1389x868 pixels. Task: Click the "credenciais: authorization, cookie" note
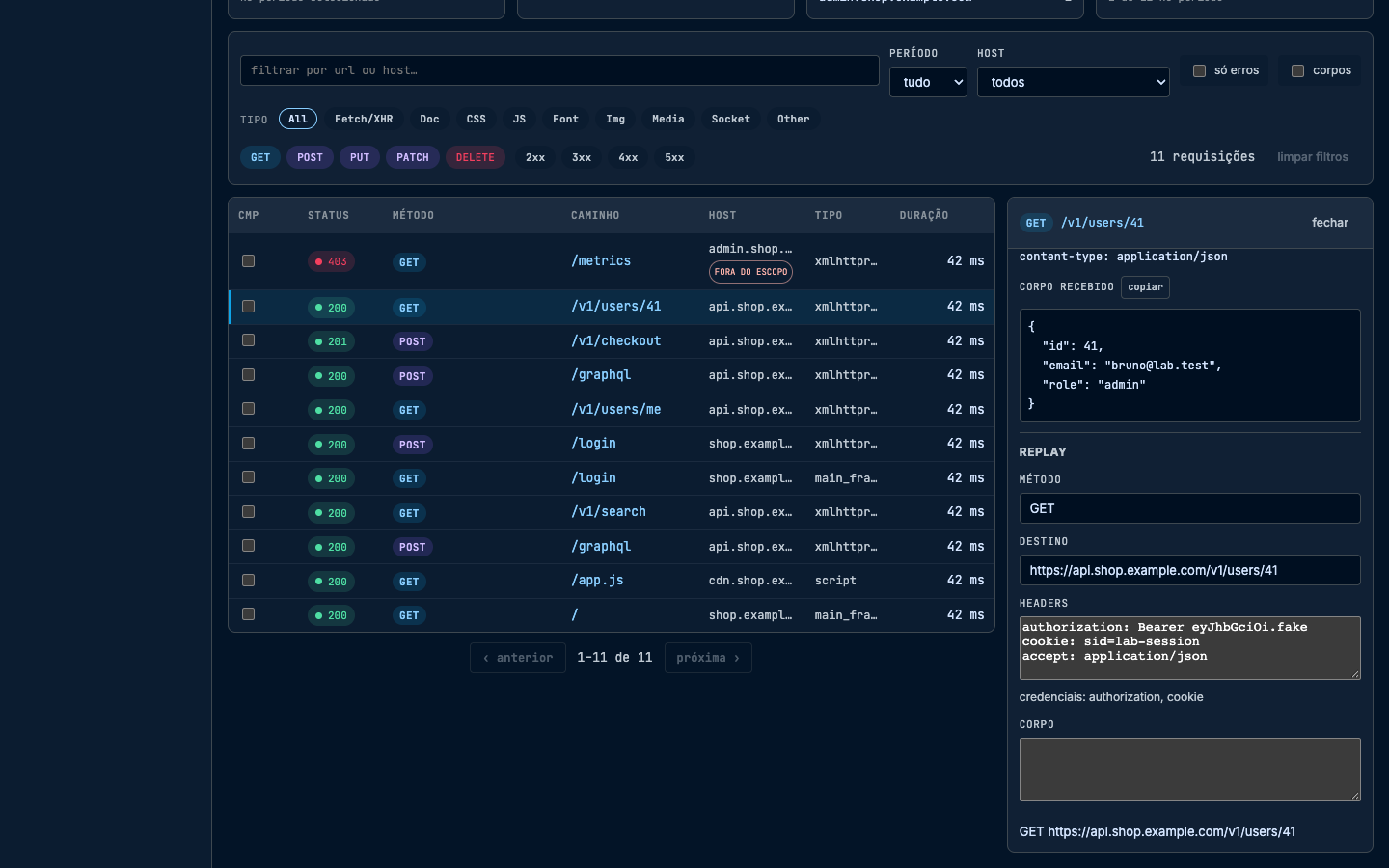tap(1111, 697)
